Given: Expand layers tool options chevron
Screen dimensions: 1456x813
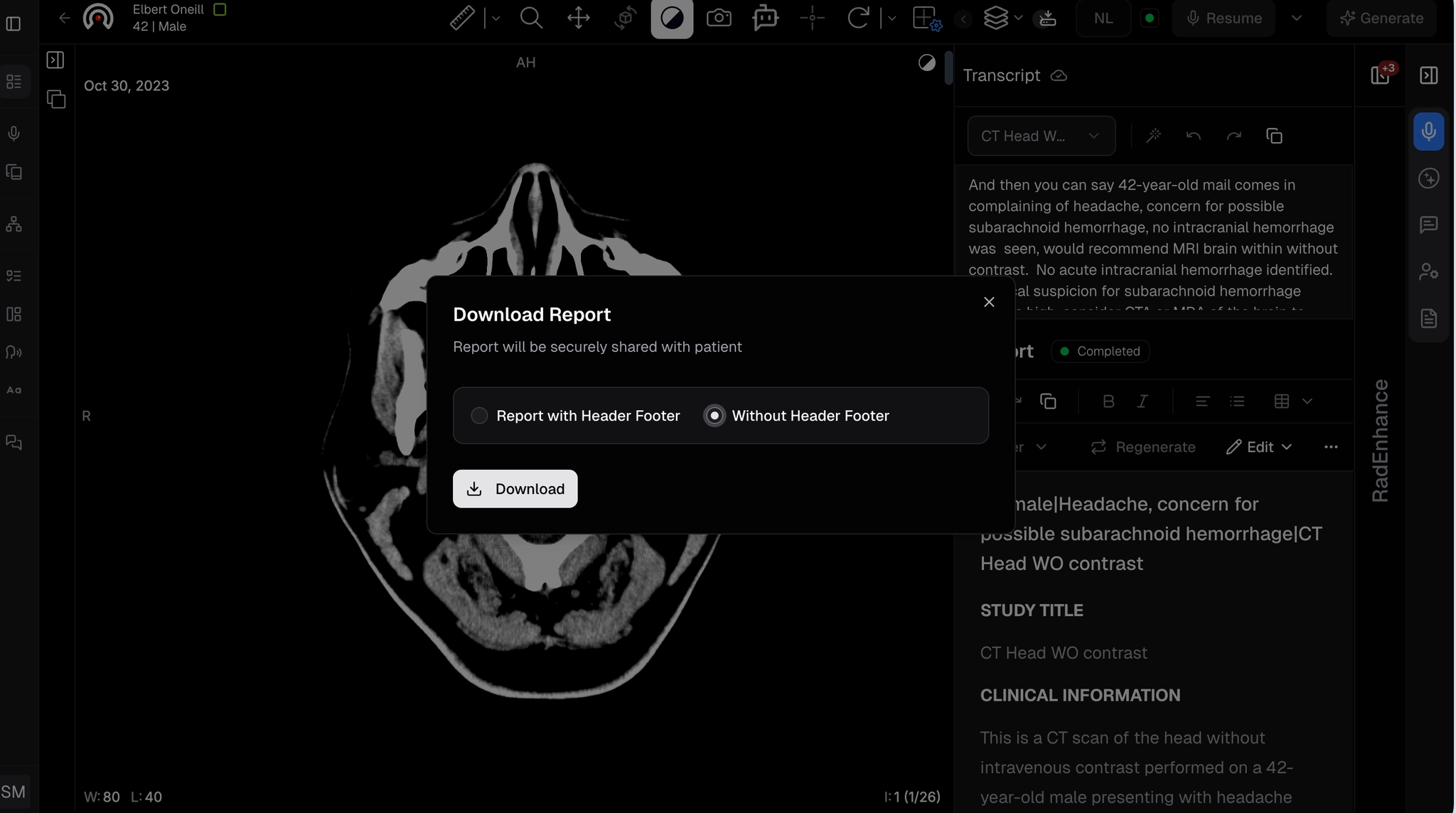Looking at the screenshot, I should [1019, 18].
